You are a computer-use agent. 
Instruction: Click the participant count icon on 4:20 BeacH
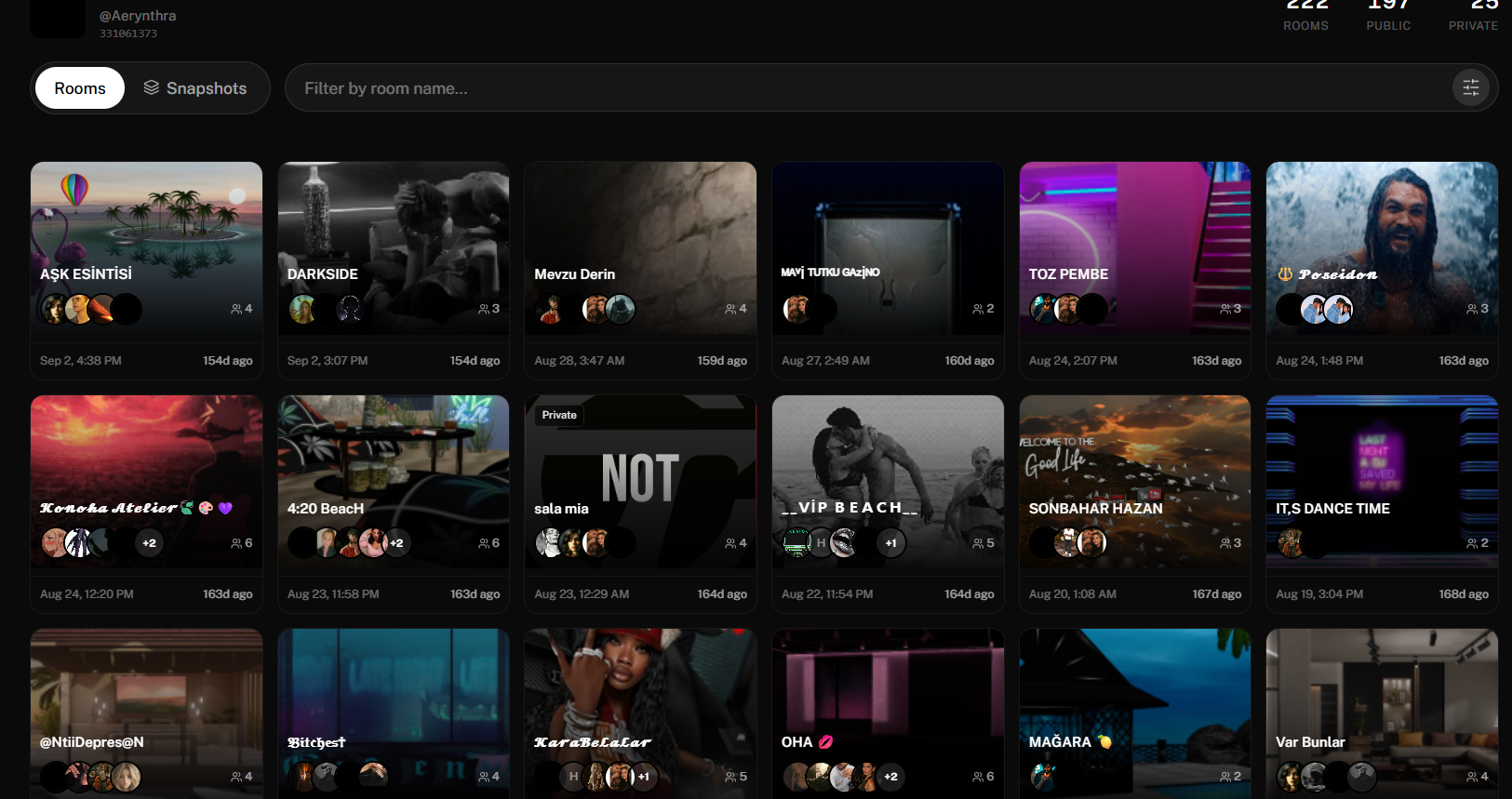click(484, 543)
